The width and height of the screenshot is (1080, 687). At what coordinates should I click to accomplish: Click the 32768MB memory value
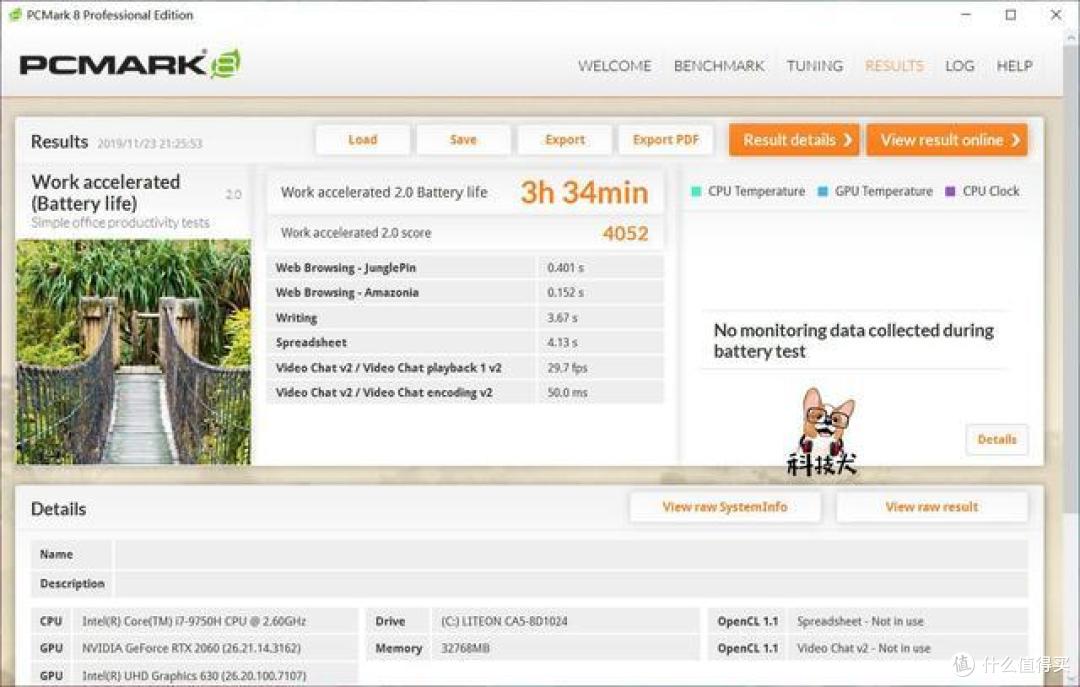(465, 648)
